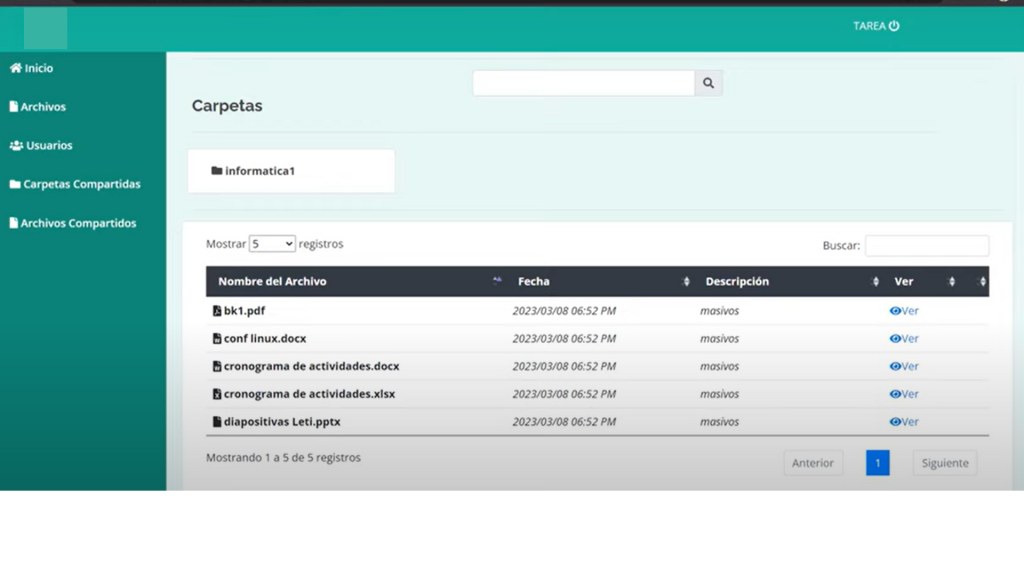Image resolution: width=1024 pixels, height=576 pixels.
Task: Click the magnifying glass search button
Action: pyautogui.click(x=708, y=84)
